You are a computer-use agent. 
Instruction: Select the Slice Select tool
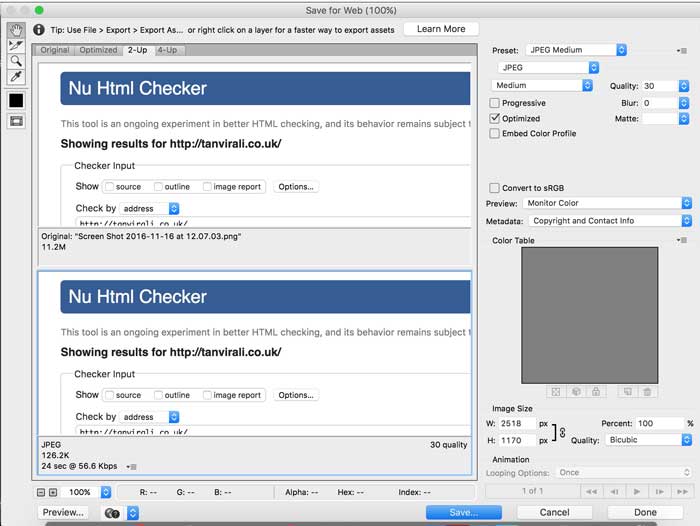[16, 46]
